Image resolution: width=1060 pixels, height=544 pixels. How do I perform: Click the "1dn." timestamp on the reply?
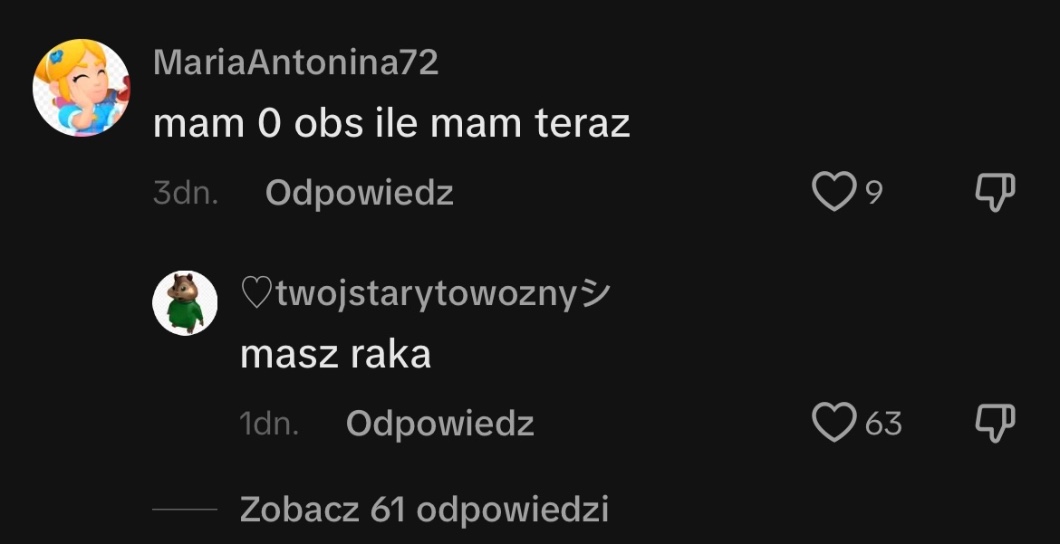[x=269, y=424]
